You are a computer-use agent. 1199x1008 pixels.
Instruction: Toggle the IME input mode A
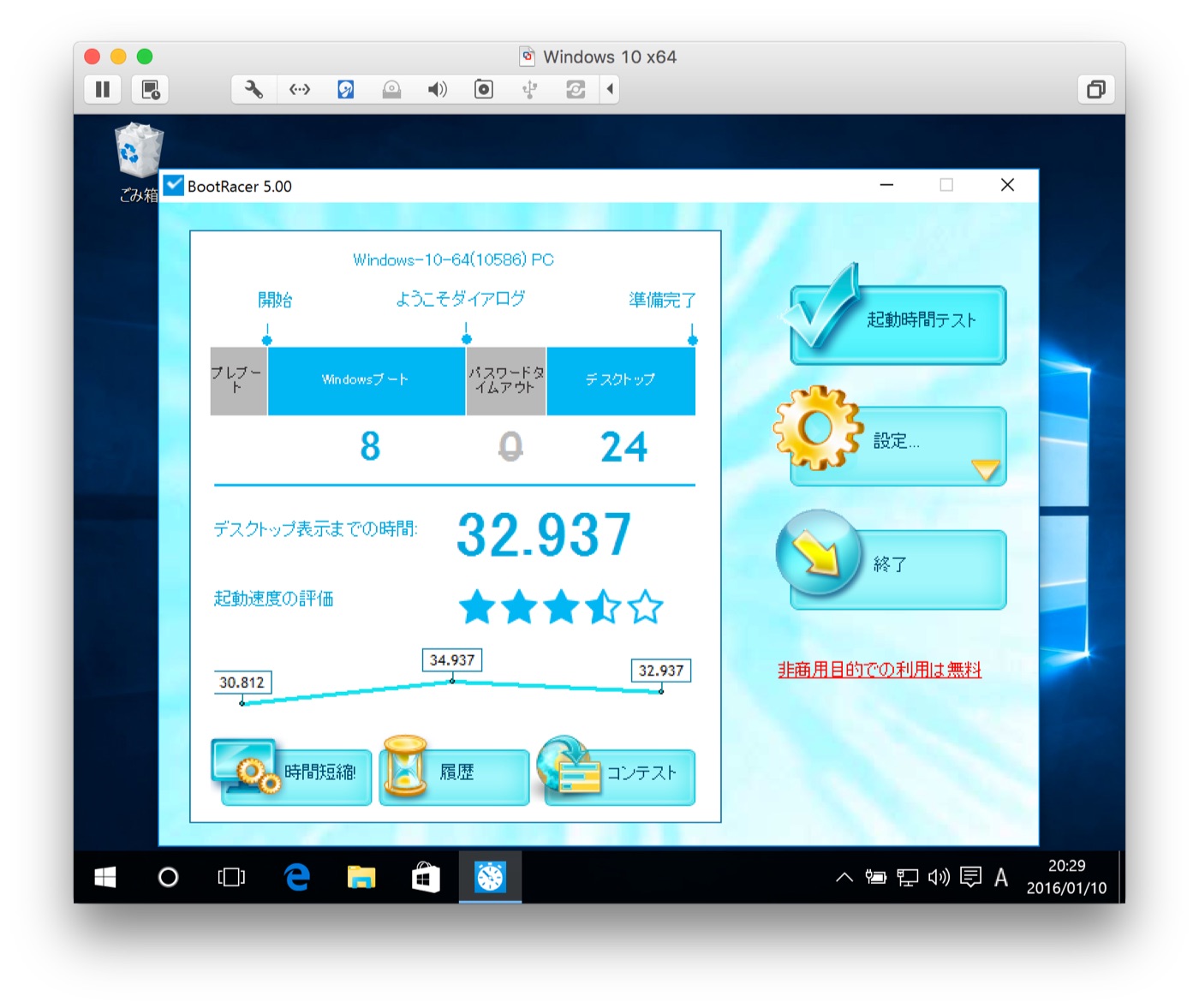point(1001,877)
